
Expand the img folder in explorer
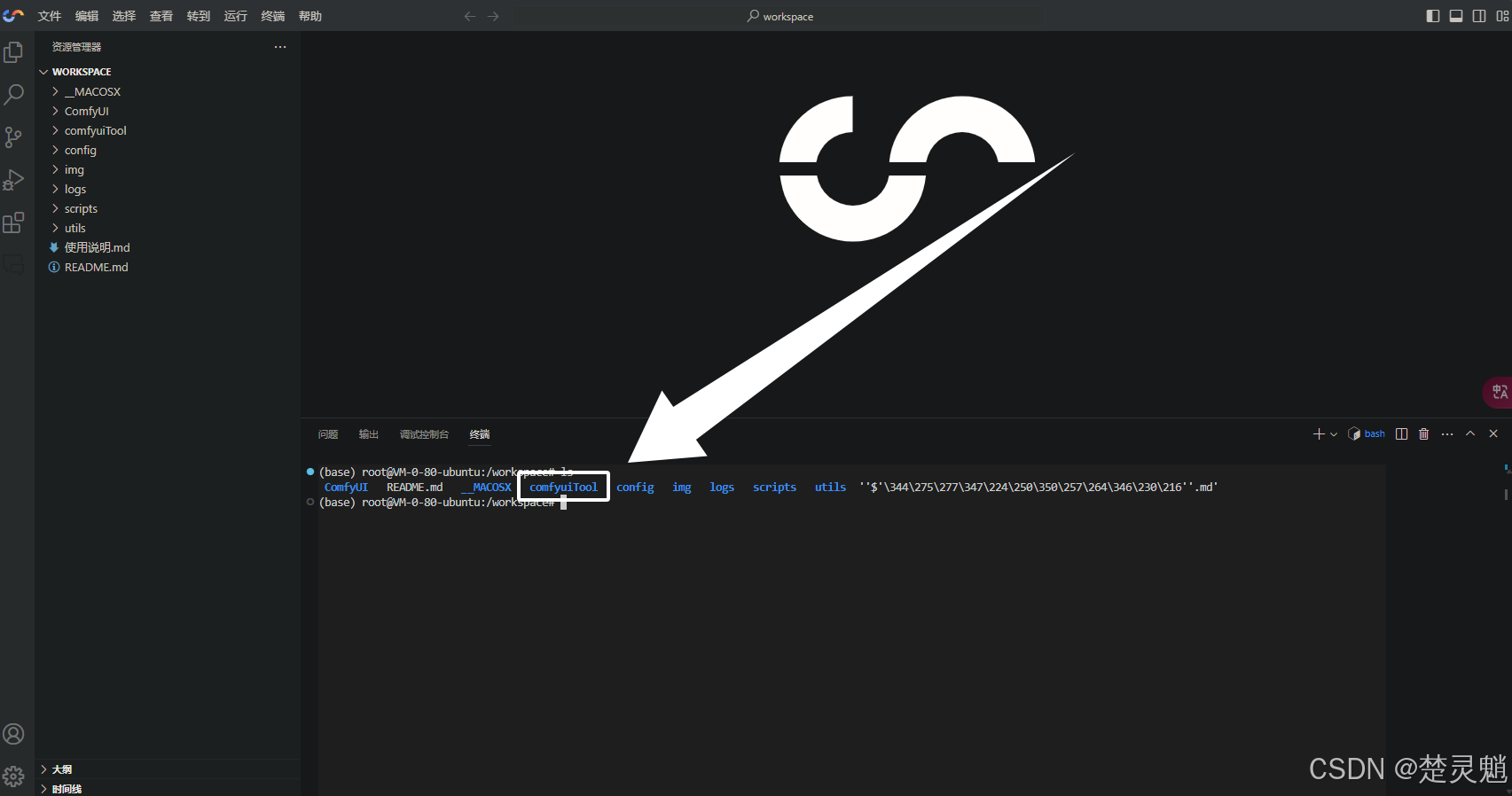coord(168,169)
